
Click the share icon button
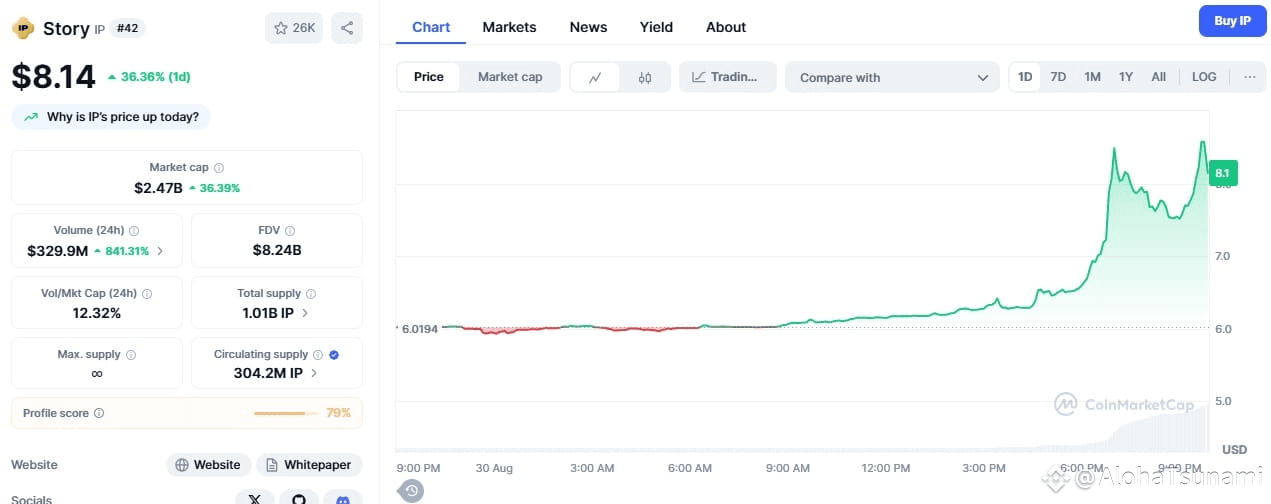347,28
